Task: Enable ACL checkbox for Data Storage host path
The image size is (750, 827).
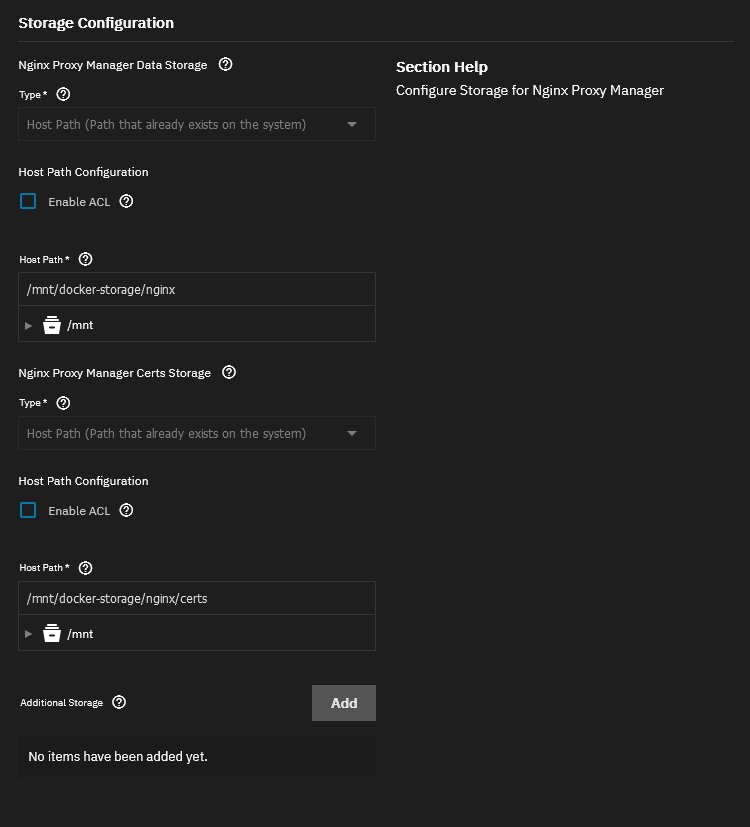Action: 28,201
